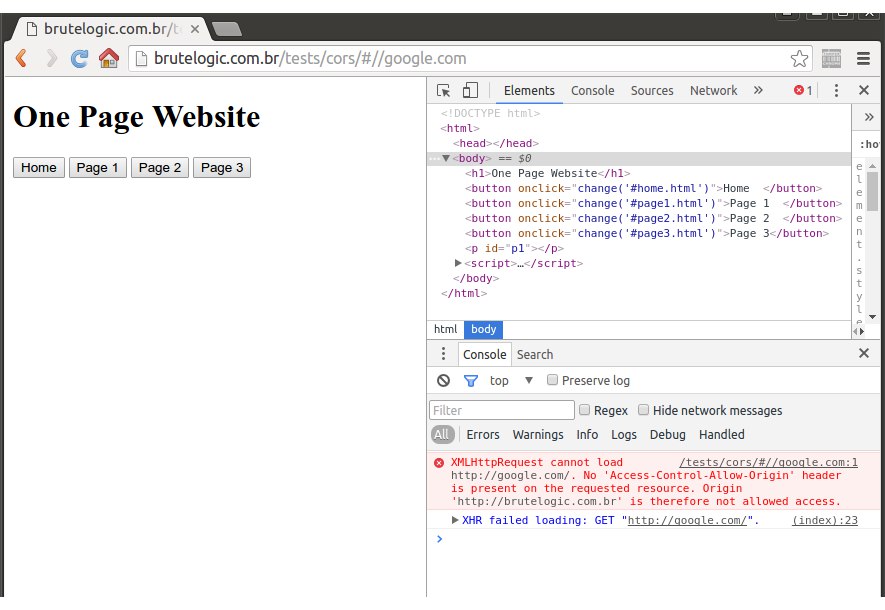Close the console drawer
Viewport: 885px width, 610px height.
pyautogui.click(x=864, y=353)
